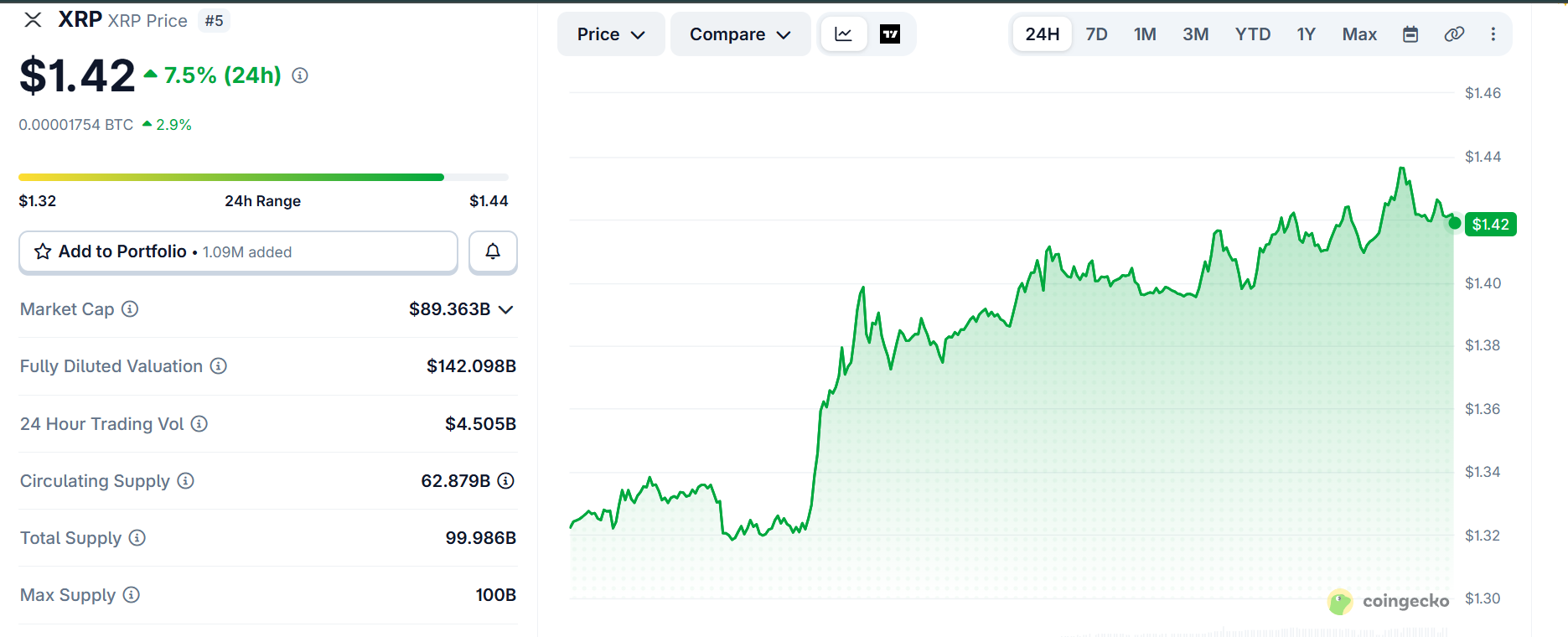The width and height of the screenshot is (1568, 637).
Task: Click the info icon next to 7.5% (24h)
Action: [x=300, y=75]
